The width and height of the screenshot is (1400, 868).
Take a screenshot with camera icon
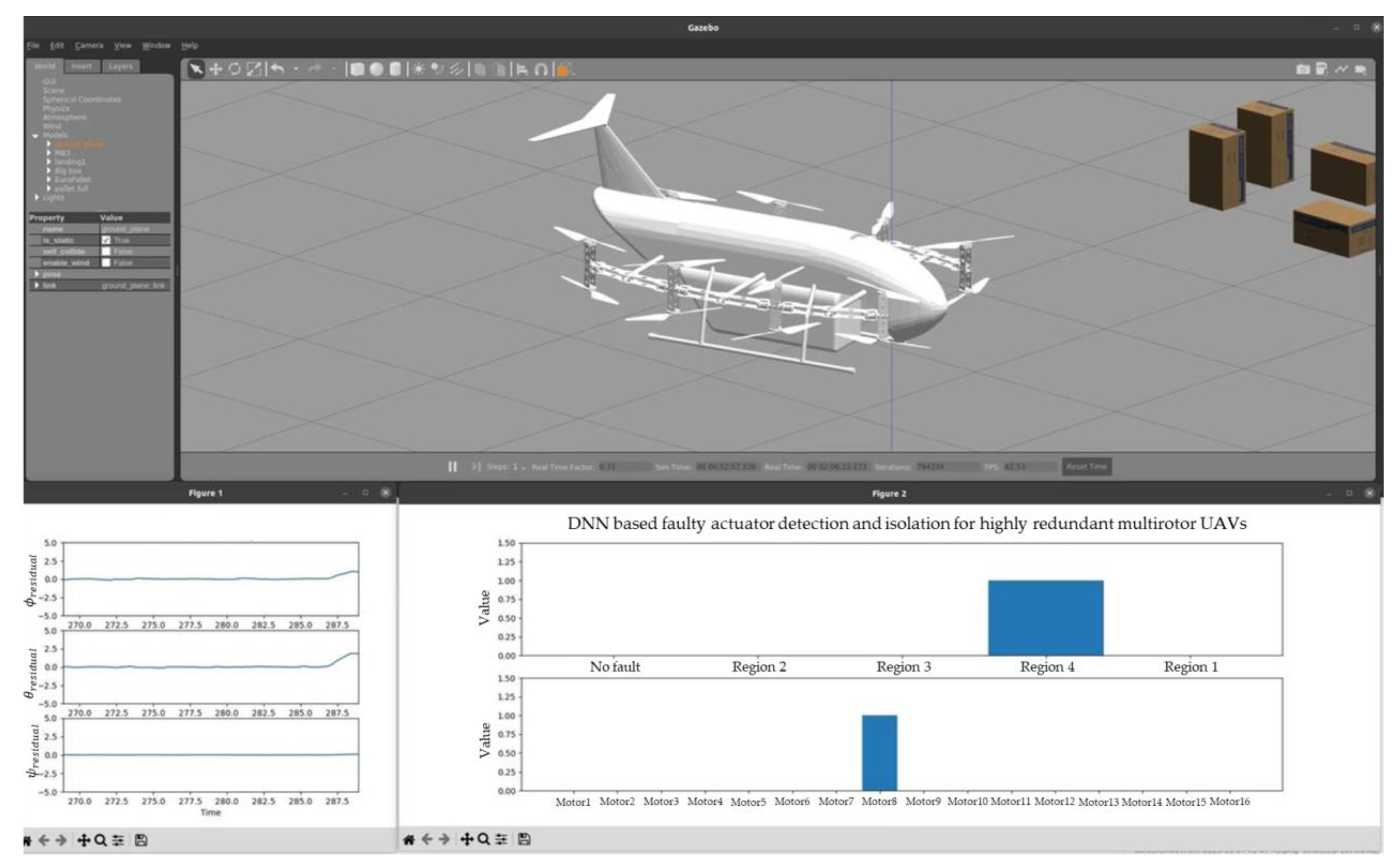(x=1303, y=70)
